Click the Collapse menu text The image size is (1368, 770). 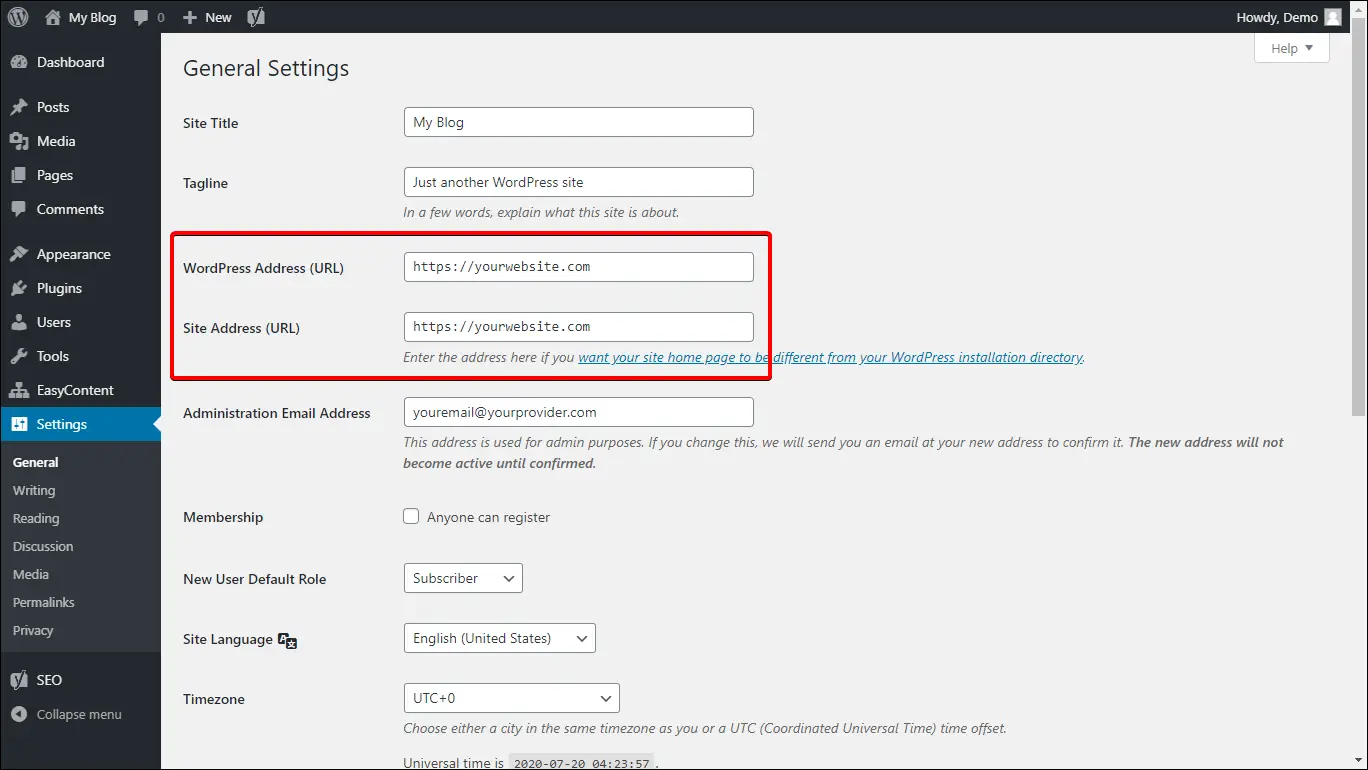[x=79, y=714]
